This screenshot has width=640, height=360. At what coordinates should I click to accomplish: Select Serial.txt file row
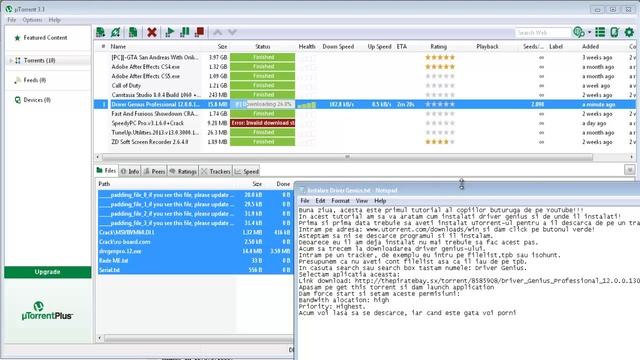tap(195, 270)
